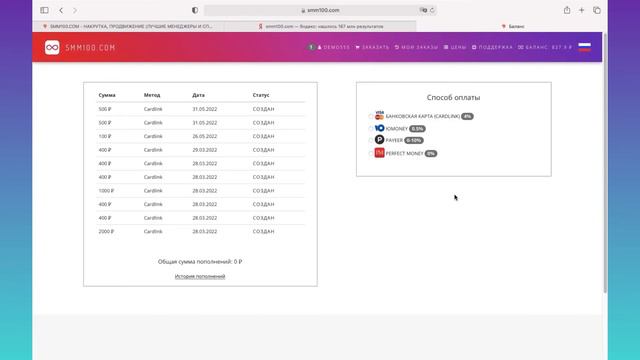Click the Статус column header
Viewport: 640px width, 360px height.
pos(261,95)
